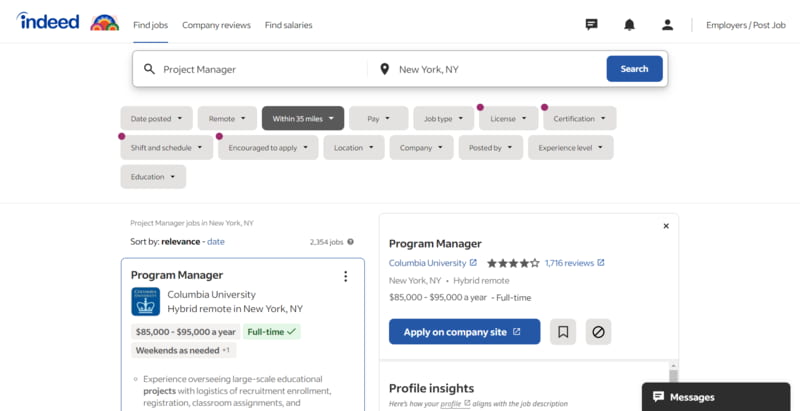Expand the Certification filter

pyautogui.click(x=580, y=118)
